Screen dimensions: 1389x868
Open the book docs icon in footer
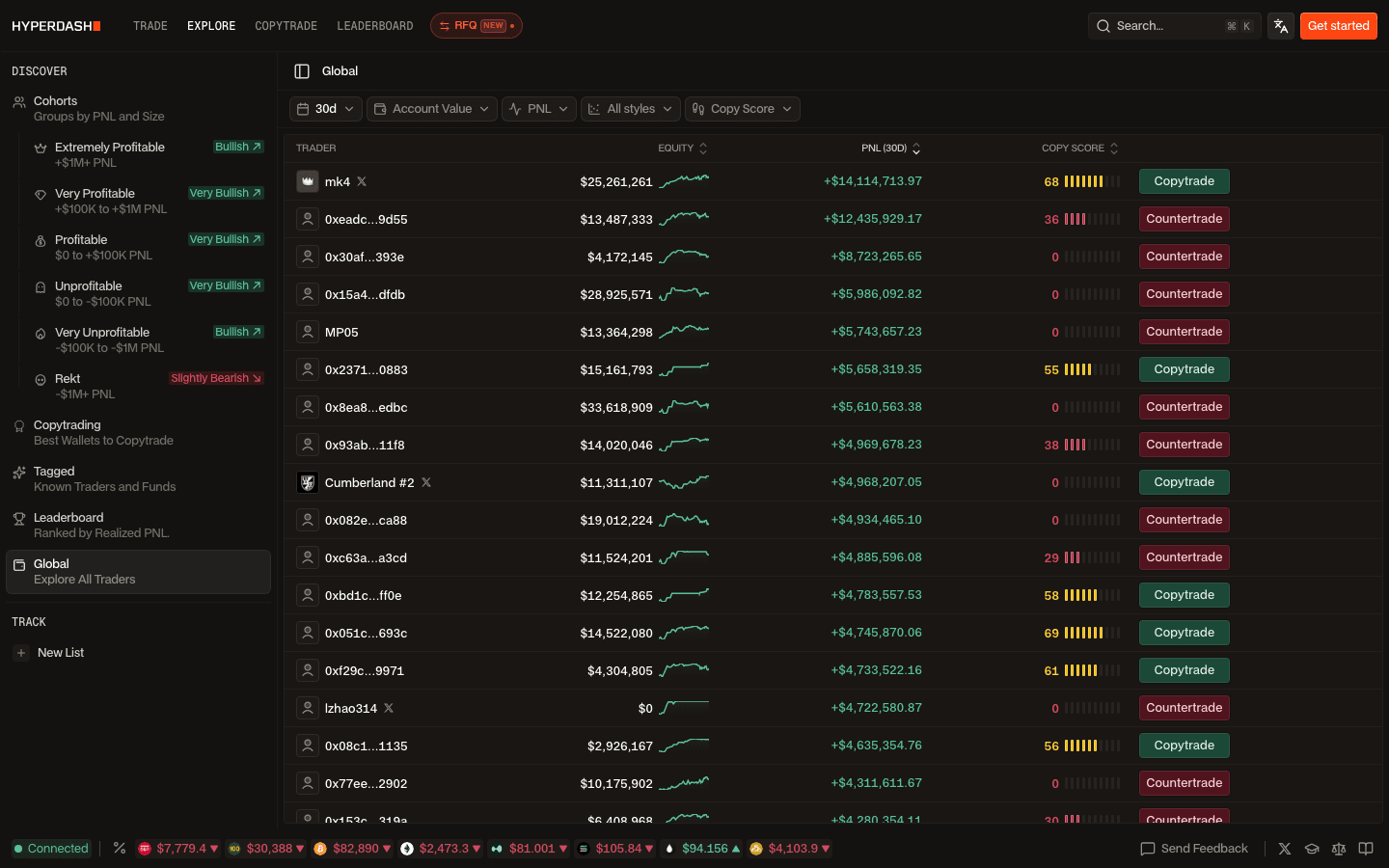(1366, 849)
